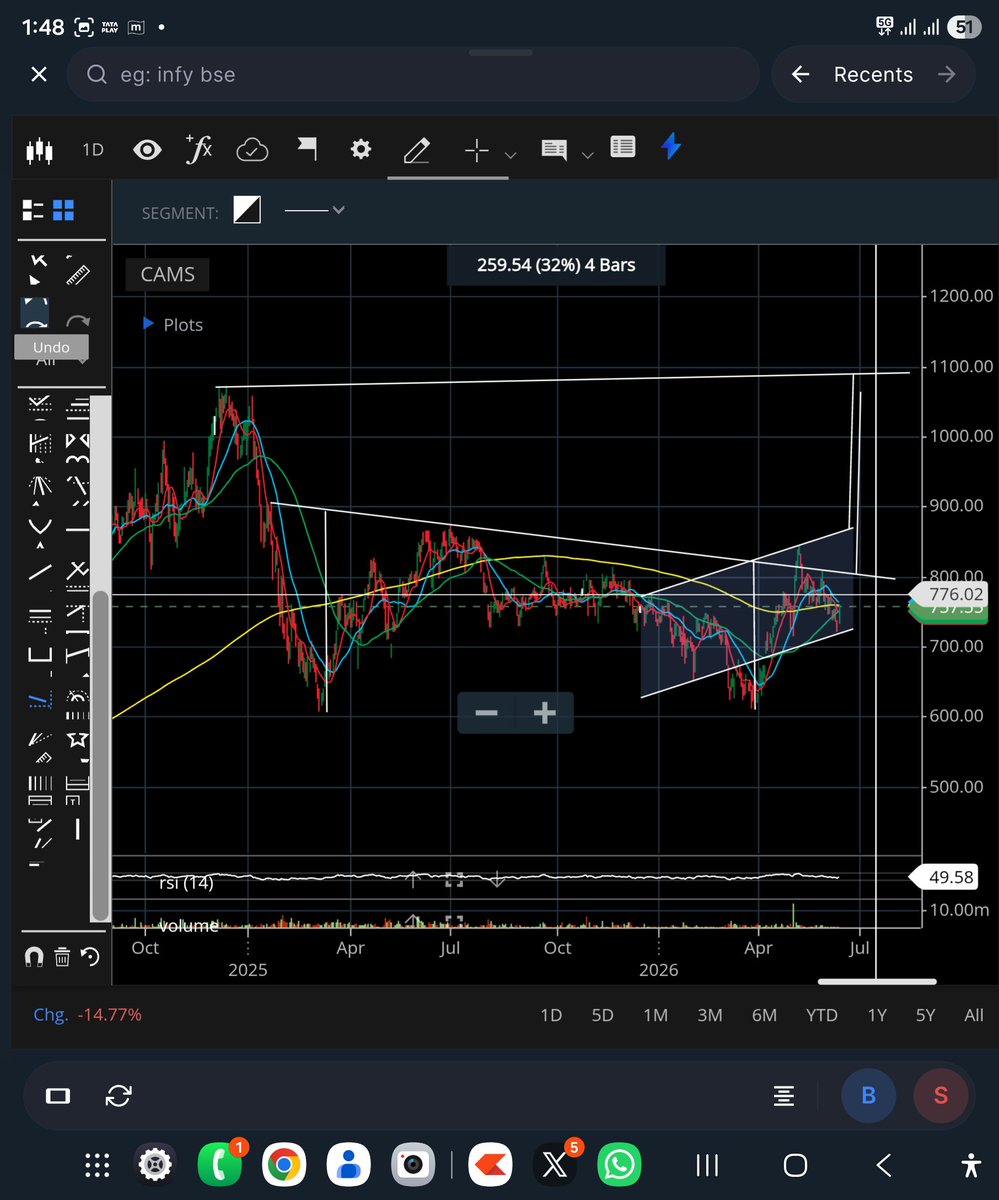Viewport: 999px width, 1200px height.
Task: Open the fx indicators menu
Action: coord(198,149)
